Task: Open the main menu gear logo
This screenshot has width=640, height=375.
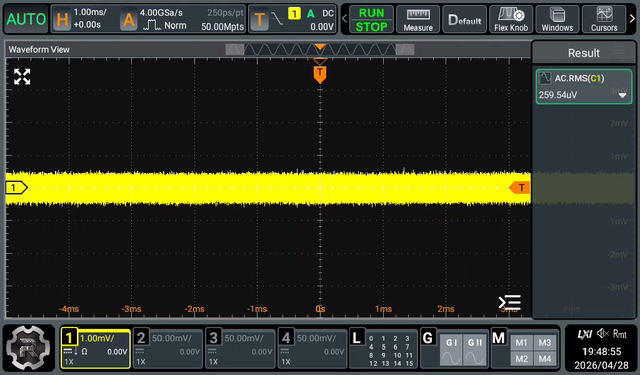Action: [x=29, y=347]
